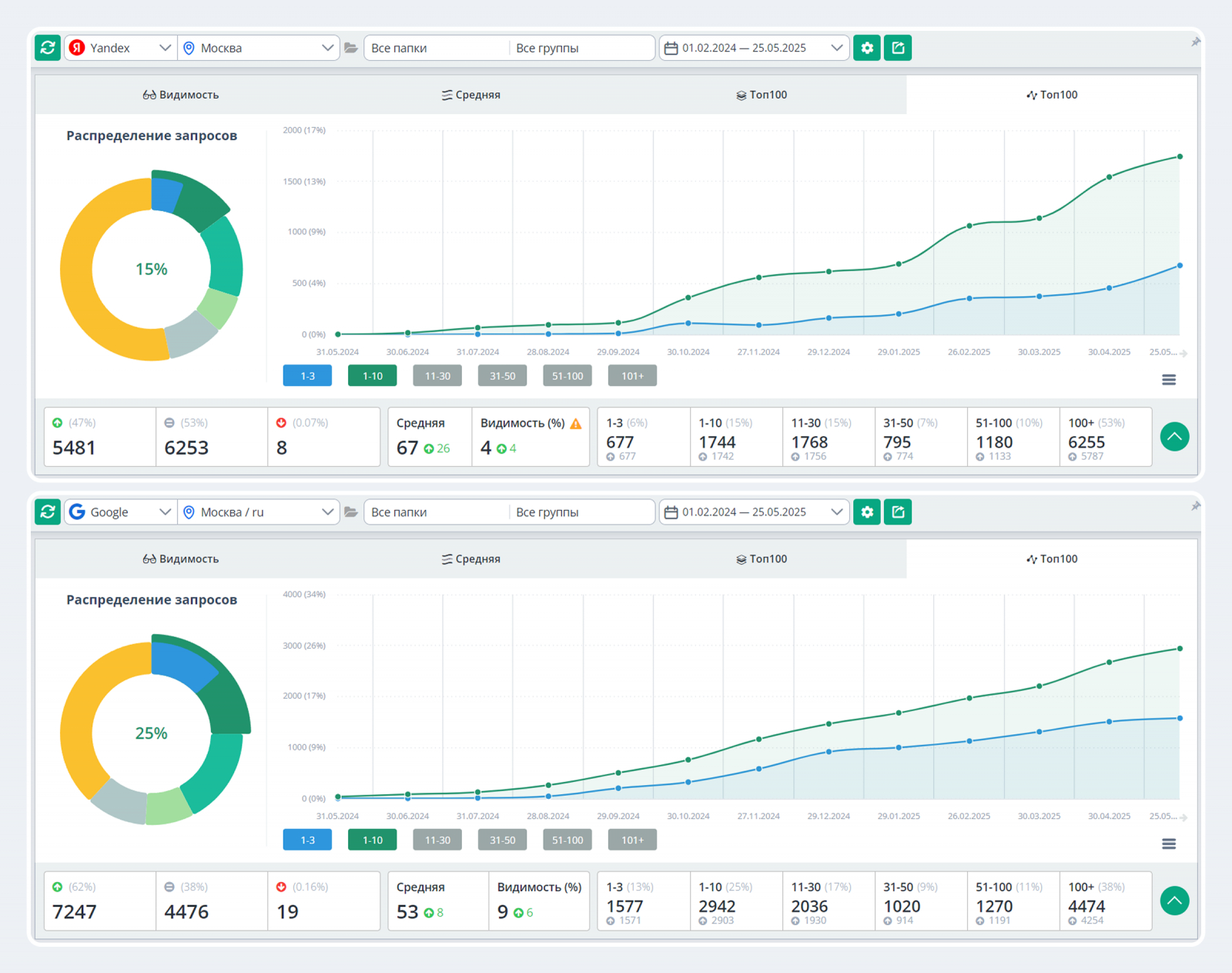Switch to the Видимость tab in the Yandex panel
The image size is (1232, 973).
[181, 95]
